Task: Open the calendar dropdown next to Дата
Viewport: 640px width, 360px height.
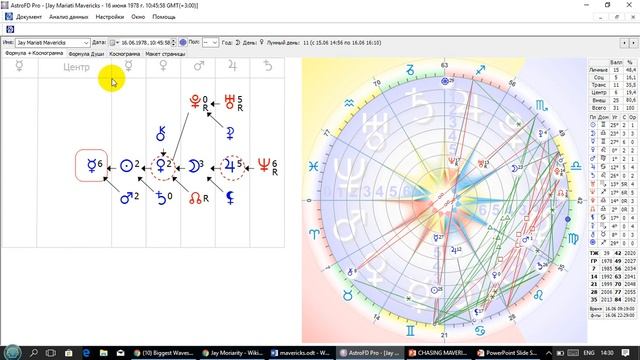Action: pyautogui.click(x=114, y=42)
